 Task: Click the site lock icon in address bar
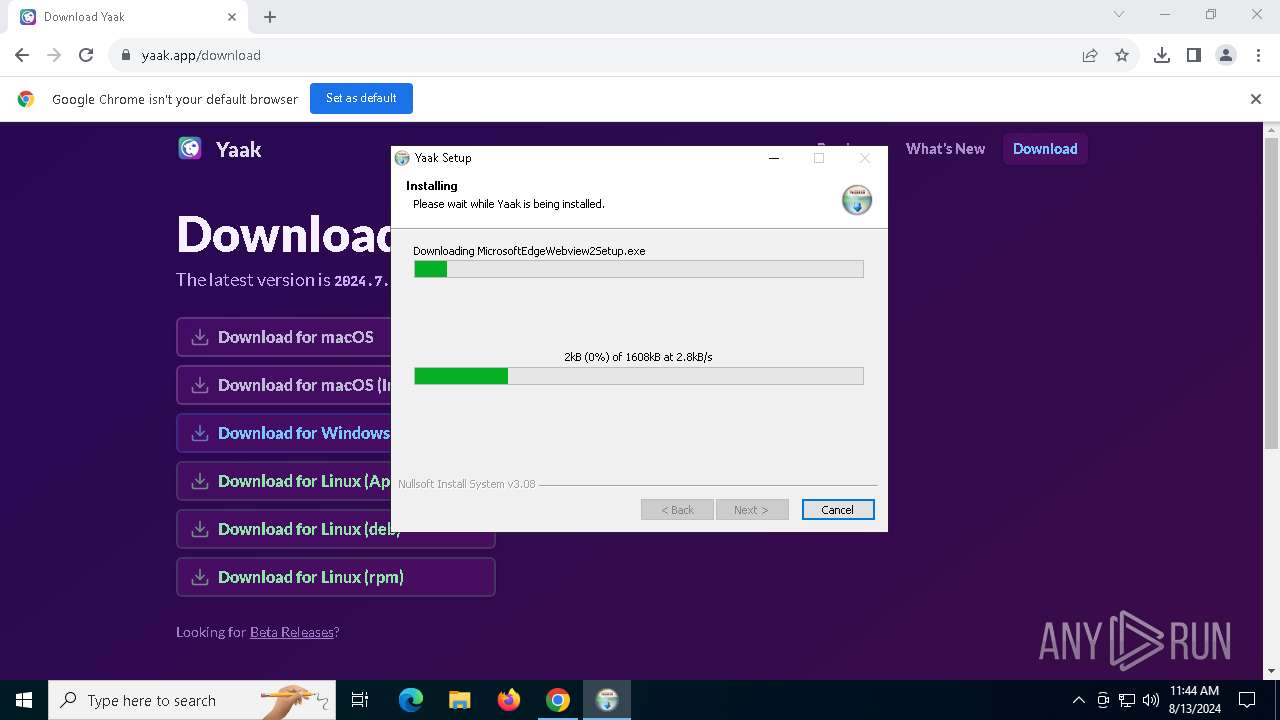coord(126,55)
